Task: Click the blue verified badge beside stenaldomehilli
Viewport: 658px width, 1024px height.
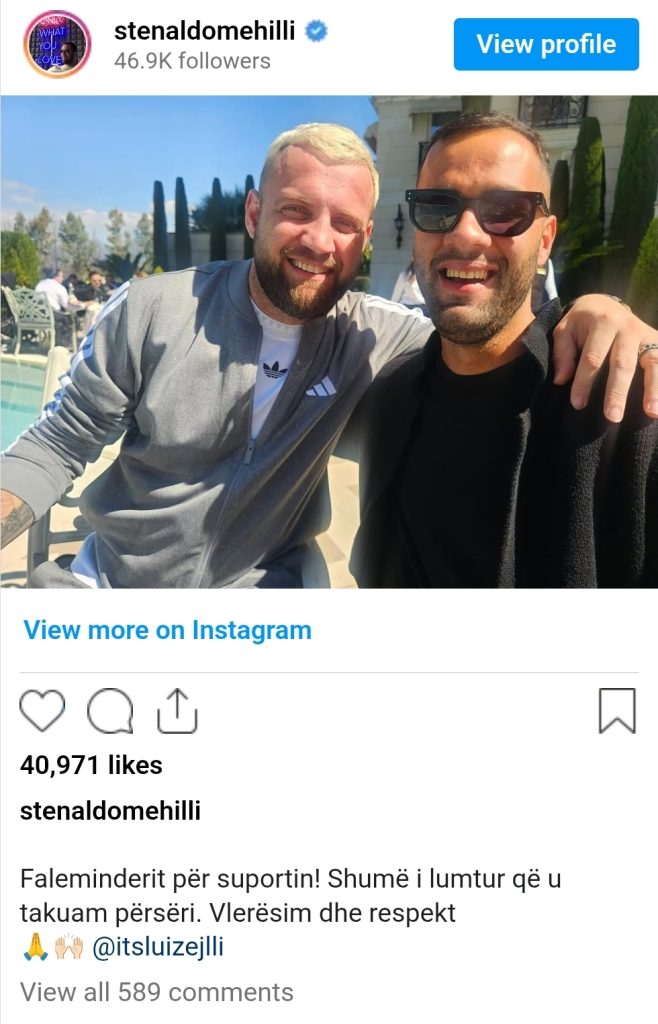Action: 317,31
